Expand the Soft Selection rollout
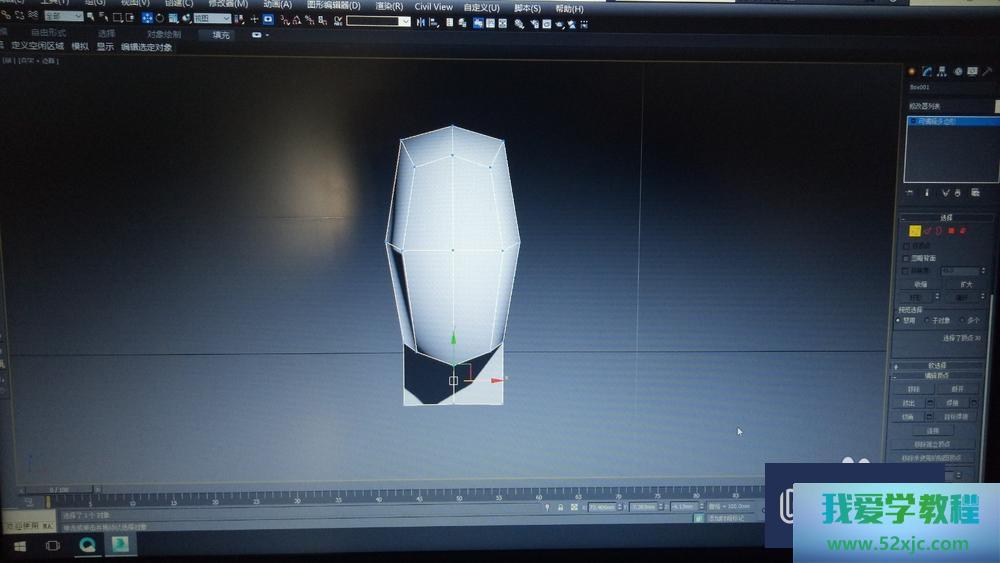This screenshot has width=1000, height=563. (x=938, y=365)
